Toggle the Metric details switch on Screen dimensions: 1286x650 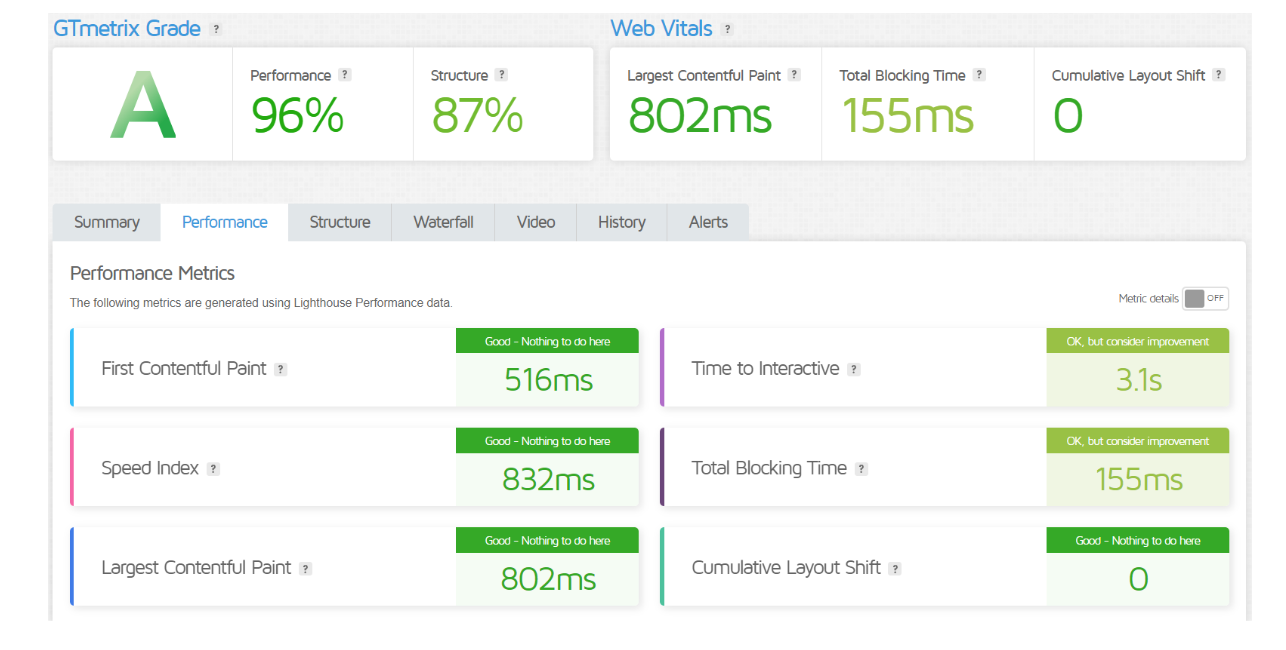1204,298
